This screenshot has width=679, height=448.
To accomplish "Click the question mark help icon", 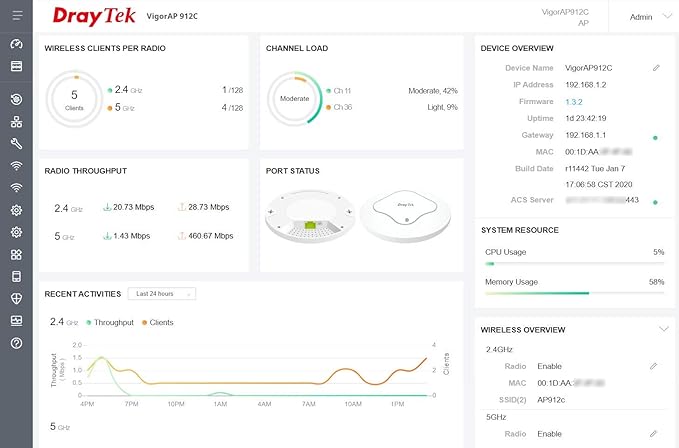I will 16,343.
